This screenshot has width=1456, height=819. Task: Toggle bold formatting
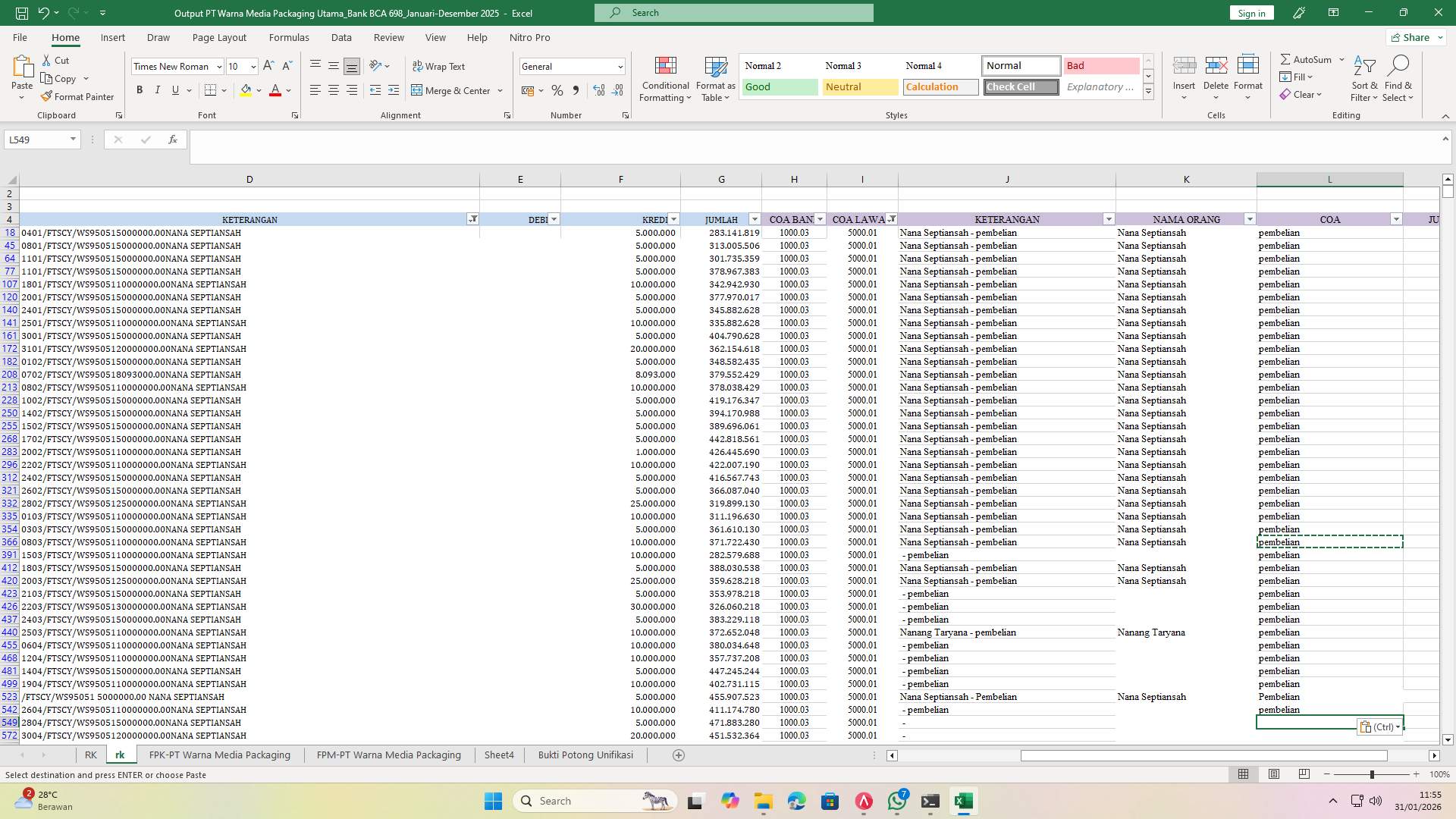(140, 89)
